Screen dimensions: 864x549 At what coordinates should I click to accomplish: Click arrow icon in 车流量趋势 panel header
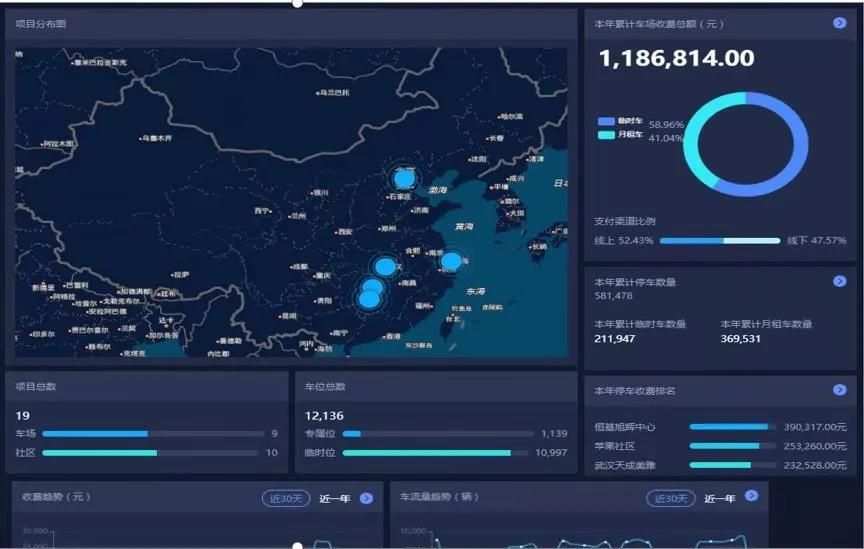tap(751, 496)
